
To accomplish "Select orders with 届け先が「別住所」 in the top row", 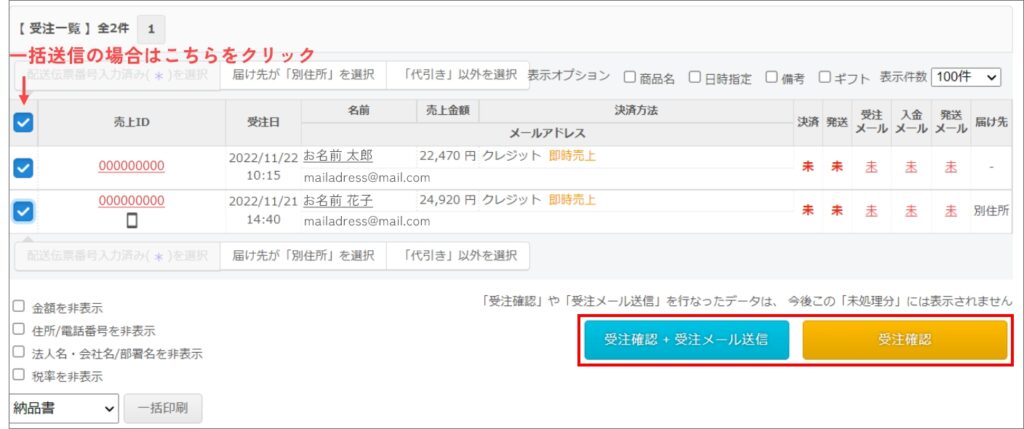I will (x=303, y=75).
